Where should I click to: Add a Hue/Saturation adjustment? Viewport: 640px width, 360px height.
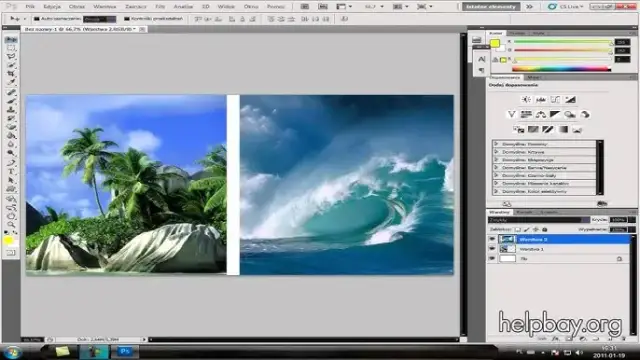tap(526, 114)
